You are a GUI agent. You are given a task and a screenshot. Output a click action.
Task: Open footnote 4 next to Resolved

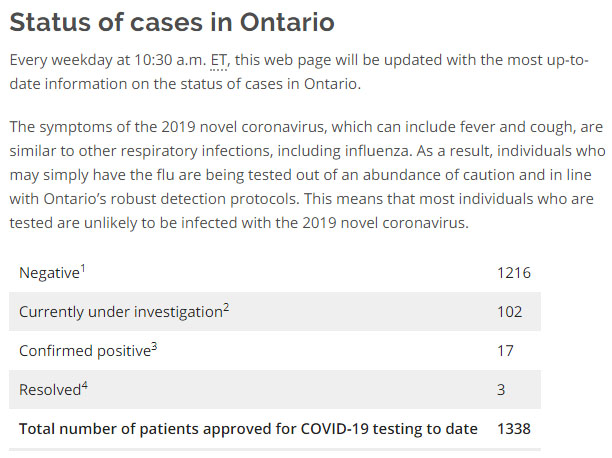(x=83, y=384)
